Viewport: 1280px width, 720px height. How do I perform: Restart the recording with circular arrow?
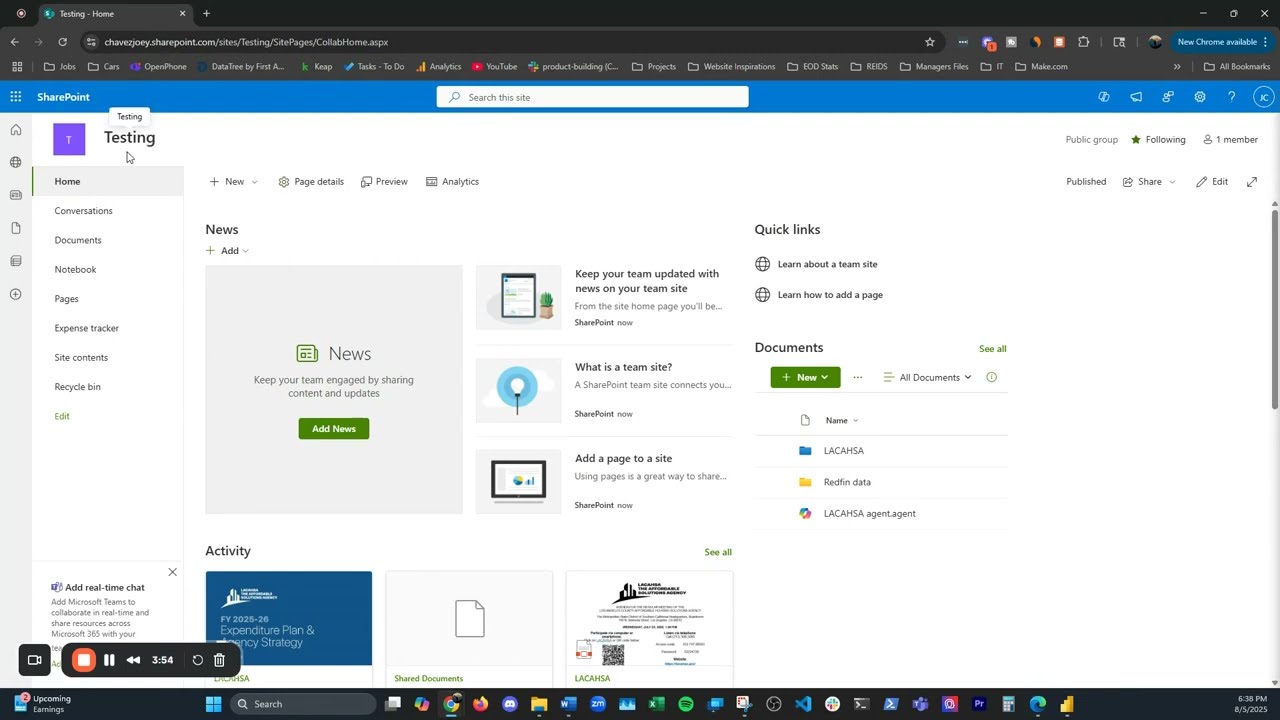[x=197, y=660]
